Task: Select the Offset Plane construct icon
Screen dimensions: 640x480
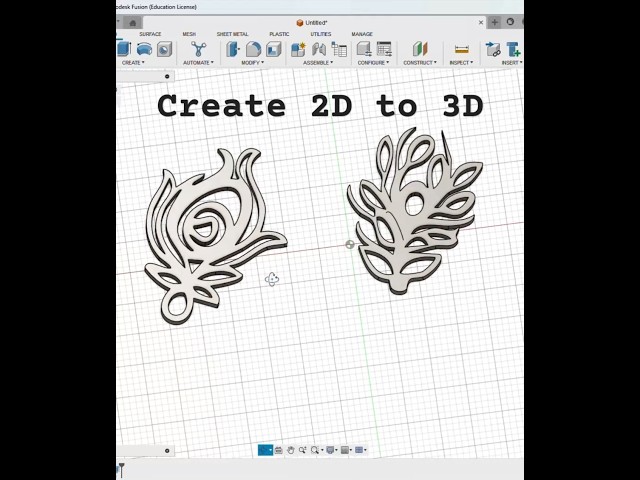Action: click(420, 49)
